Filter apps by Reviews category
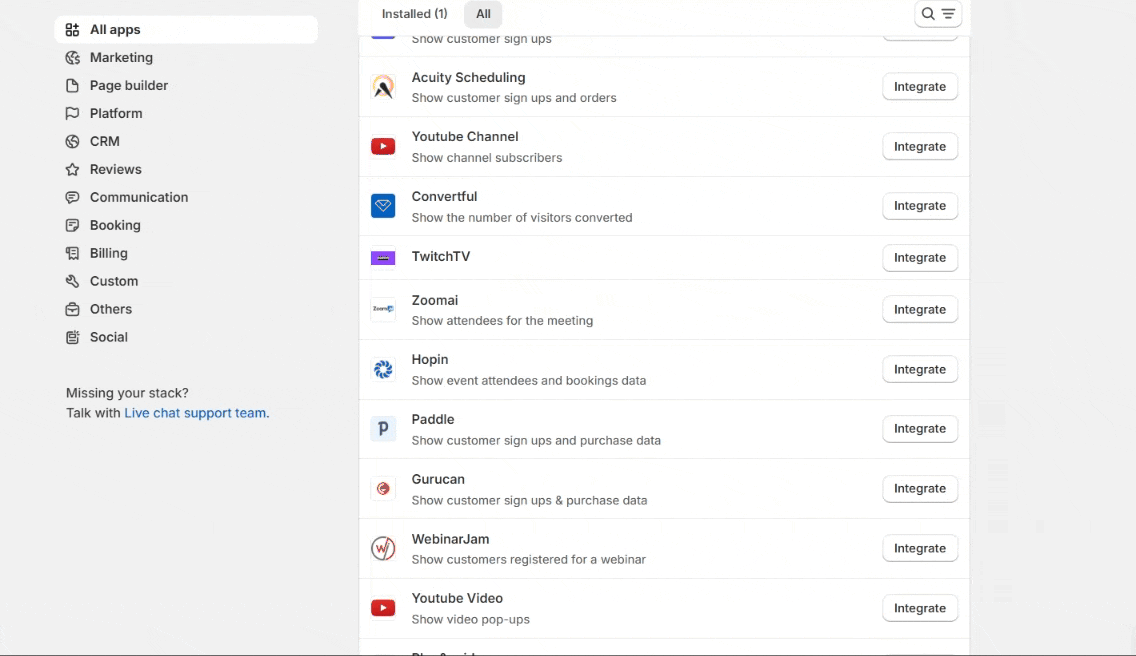The image size is (1136, 656). (115, 170)
